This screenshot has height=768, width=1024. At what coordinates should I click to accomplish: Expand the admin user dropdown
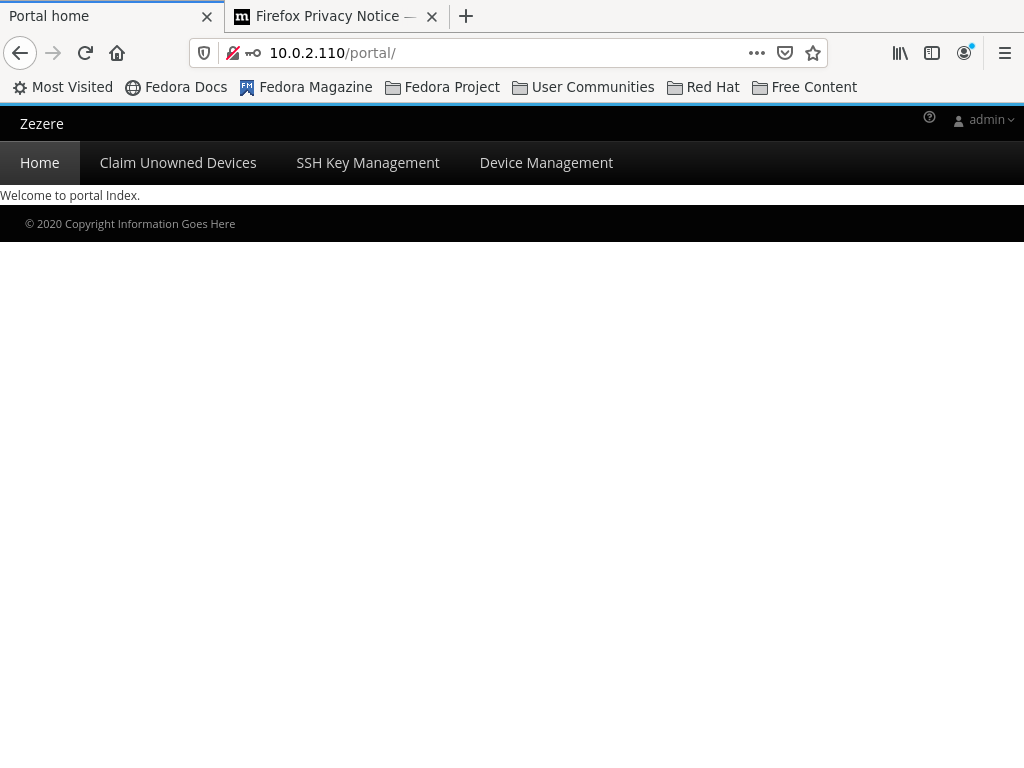pos(984,120)
